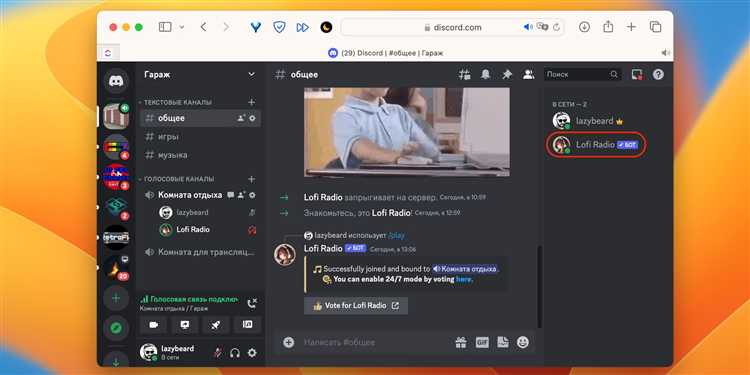Turn on camera button in voice panel
The width and height of the screenshot is (750, 375).
pyautogui.click(x=154, y=325)
